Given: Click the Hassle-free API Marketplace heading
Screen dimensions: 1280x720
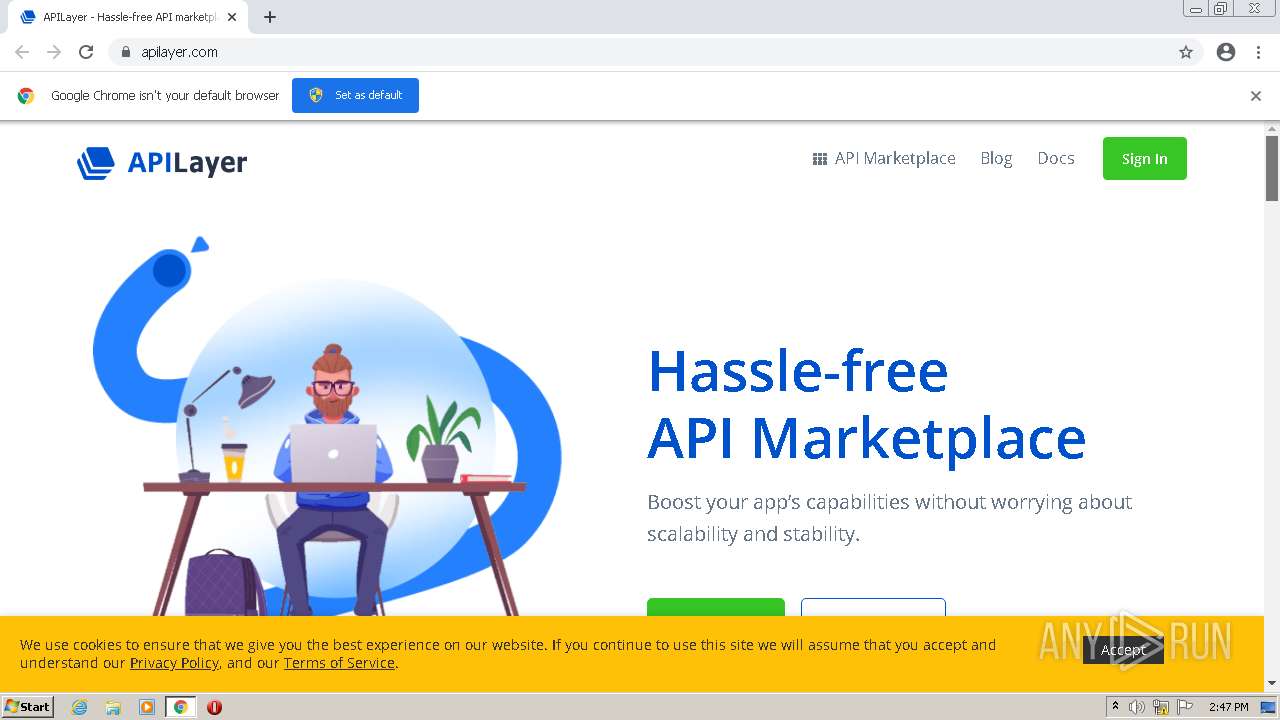Looking at the screenshot, I should [866, 404].
